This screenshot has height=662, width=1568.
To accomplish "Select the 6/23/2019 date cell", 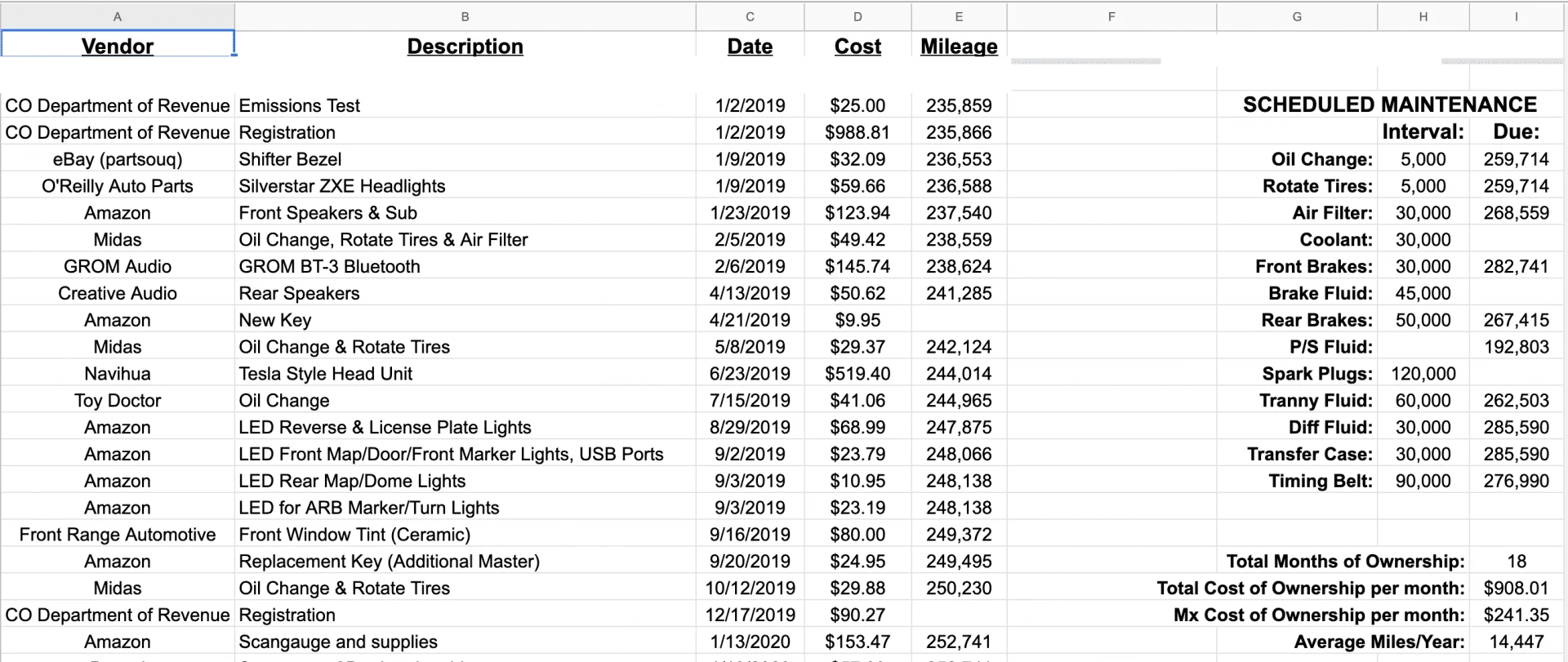I will tap(749, 374).
